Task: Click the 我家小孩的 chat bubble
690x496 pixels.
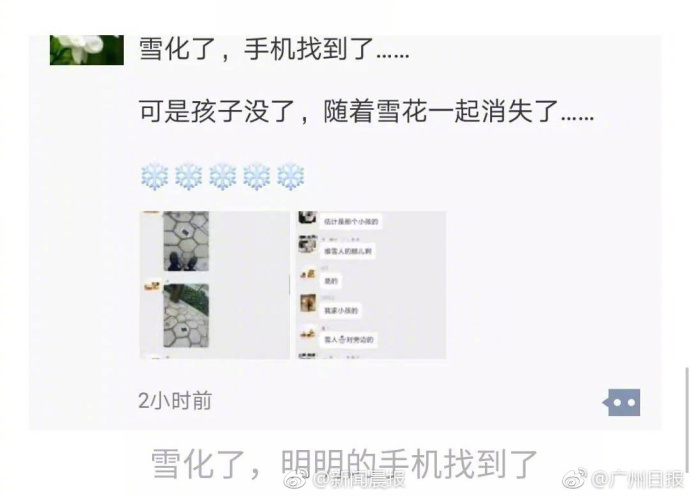Action: (x=341, y=310)
